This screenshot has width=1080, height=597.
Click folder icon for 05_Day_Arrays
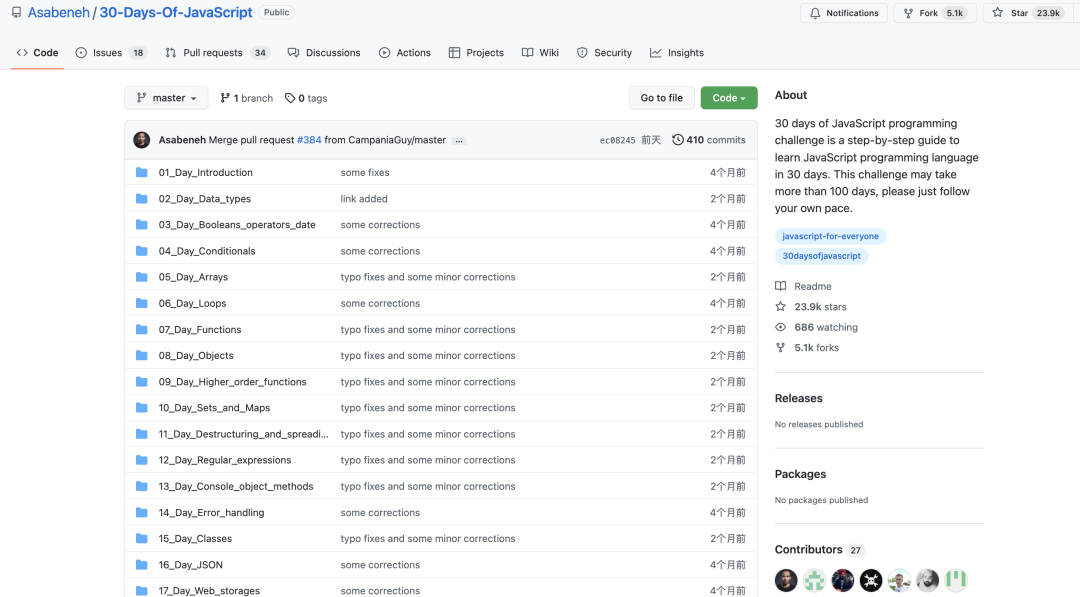(142, 277)
